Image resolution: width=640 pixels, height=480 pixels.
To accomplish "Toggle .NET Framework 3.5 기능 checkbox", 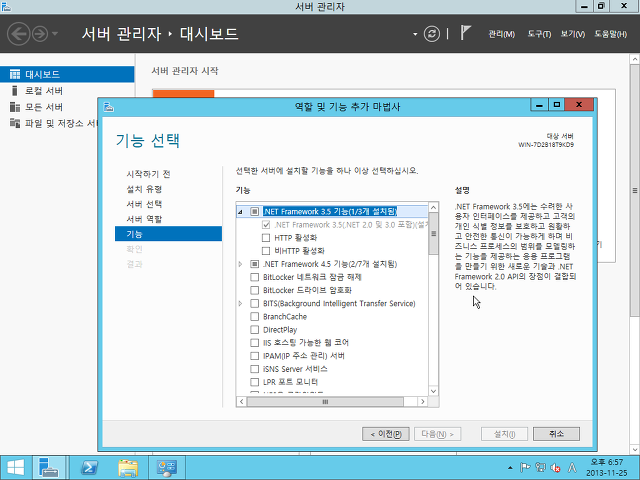I will click(x=254, y=211).
